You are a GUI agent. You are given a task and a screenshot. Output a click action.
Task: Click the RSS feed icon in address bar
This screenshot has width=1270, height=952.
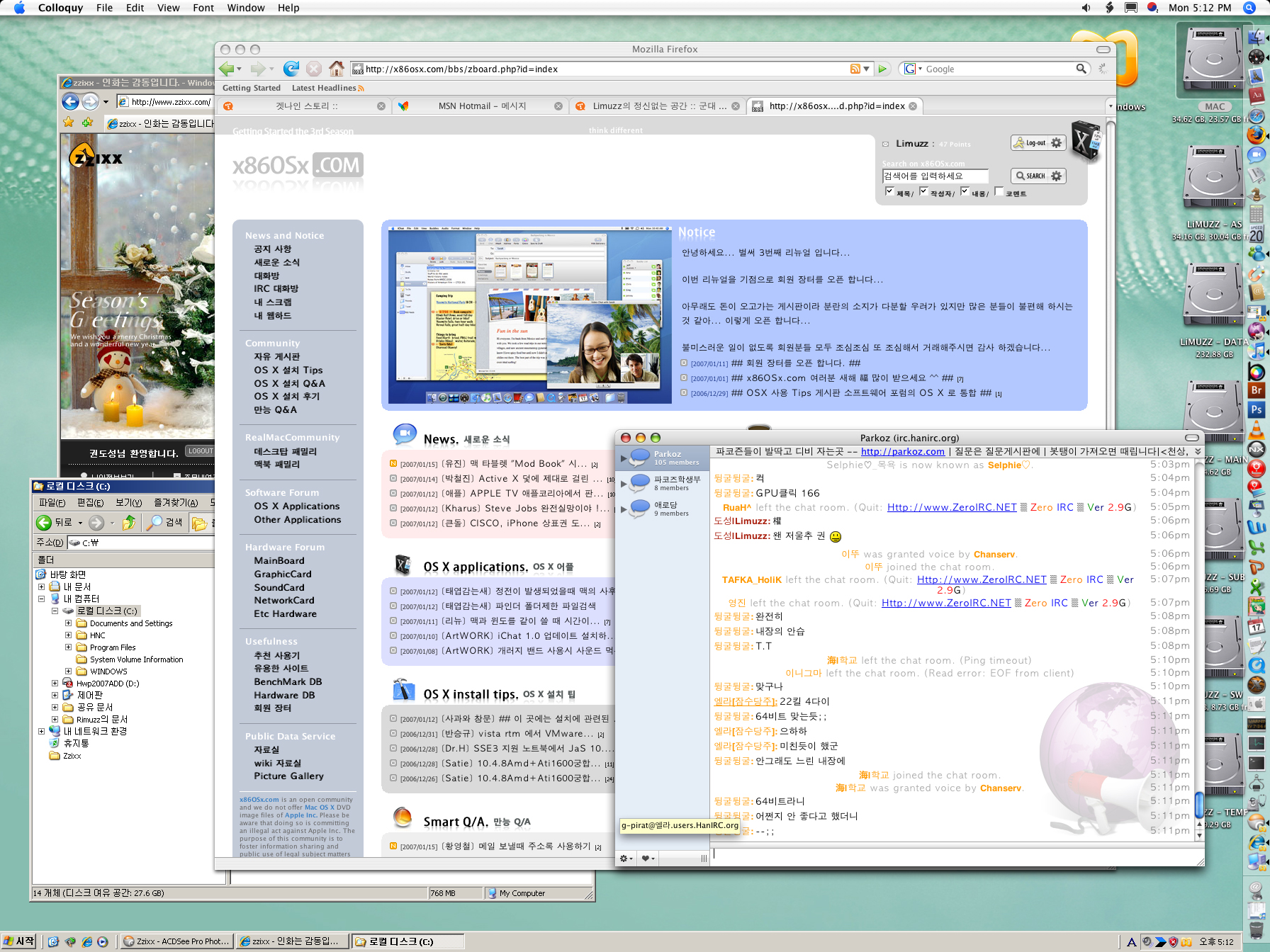tap(855, 69)
